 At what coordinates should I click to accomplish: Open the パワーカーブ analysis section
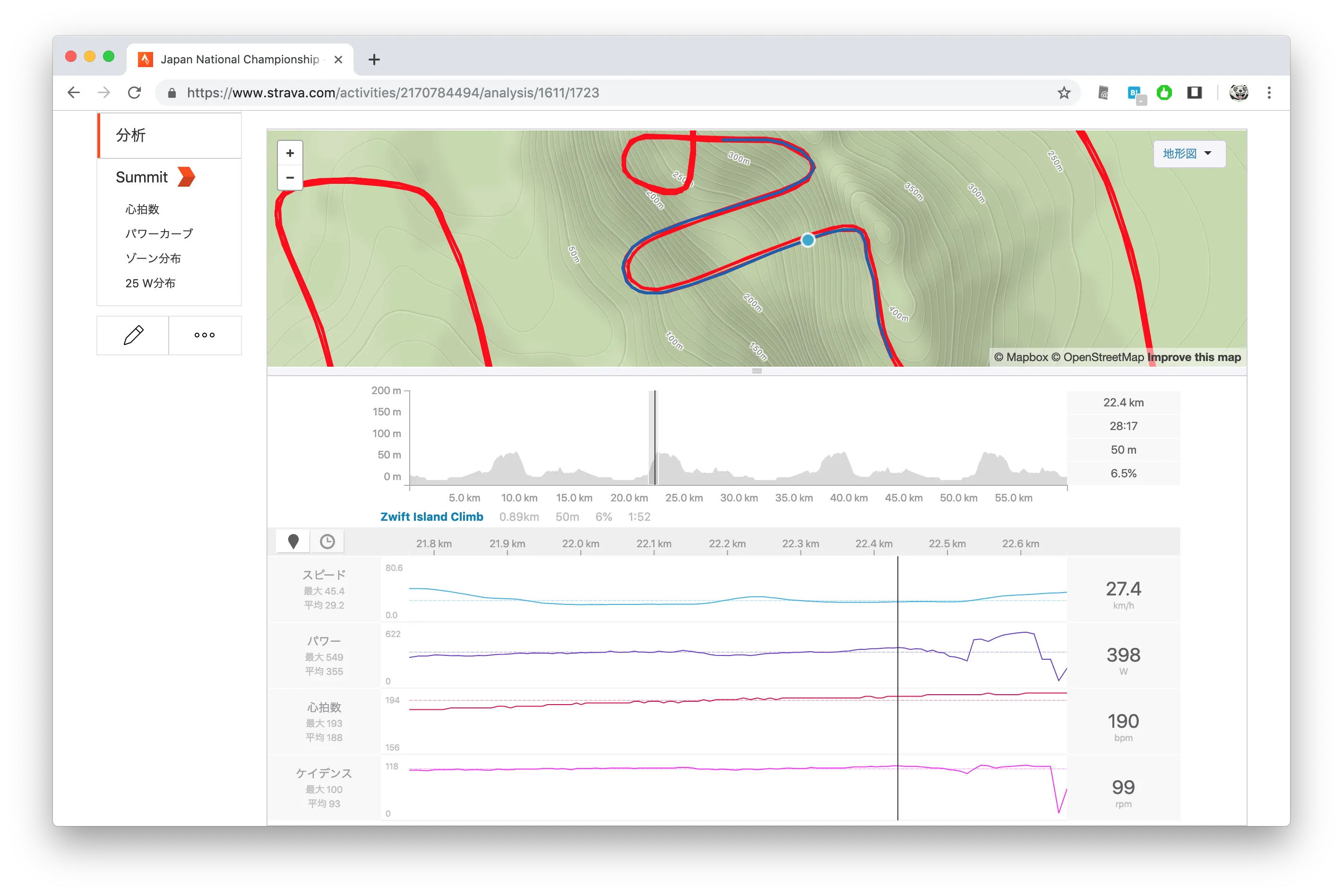point(159,234)
